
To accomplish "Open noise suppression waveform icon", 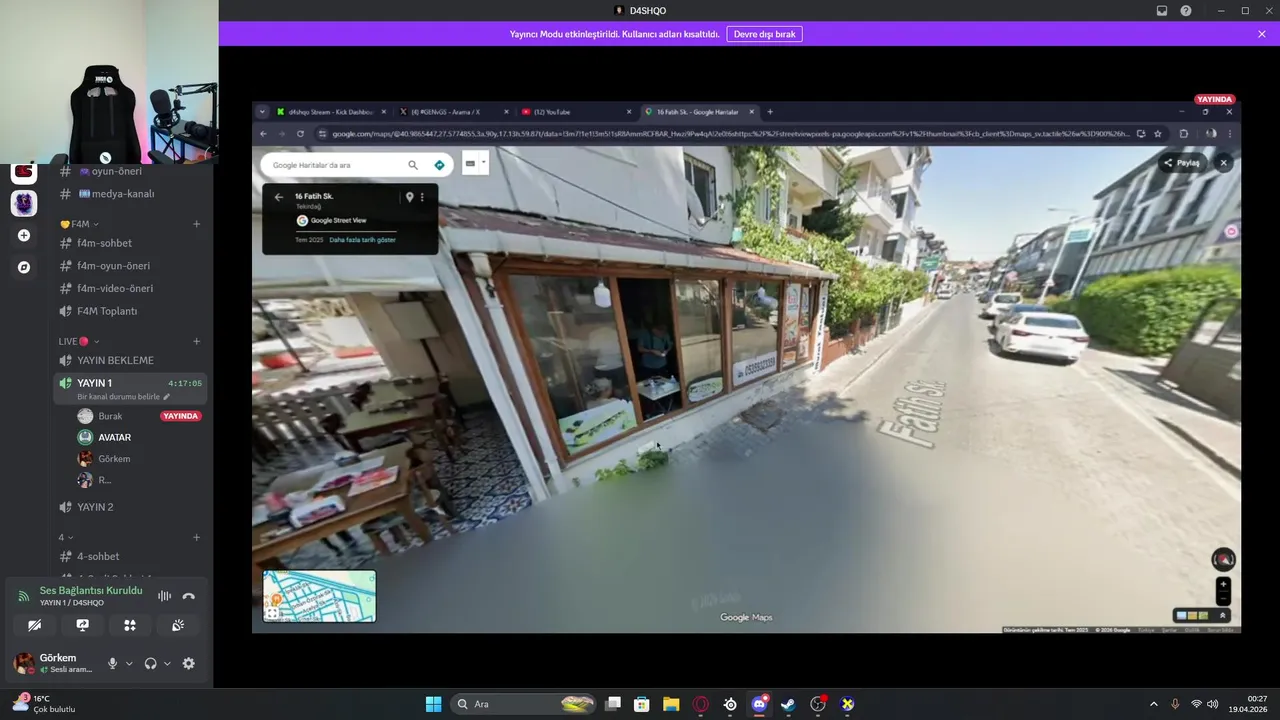I will pos(164,596).
